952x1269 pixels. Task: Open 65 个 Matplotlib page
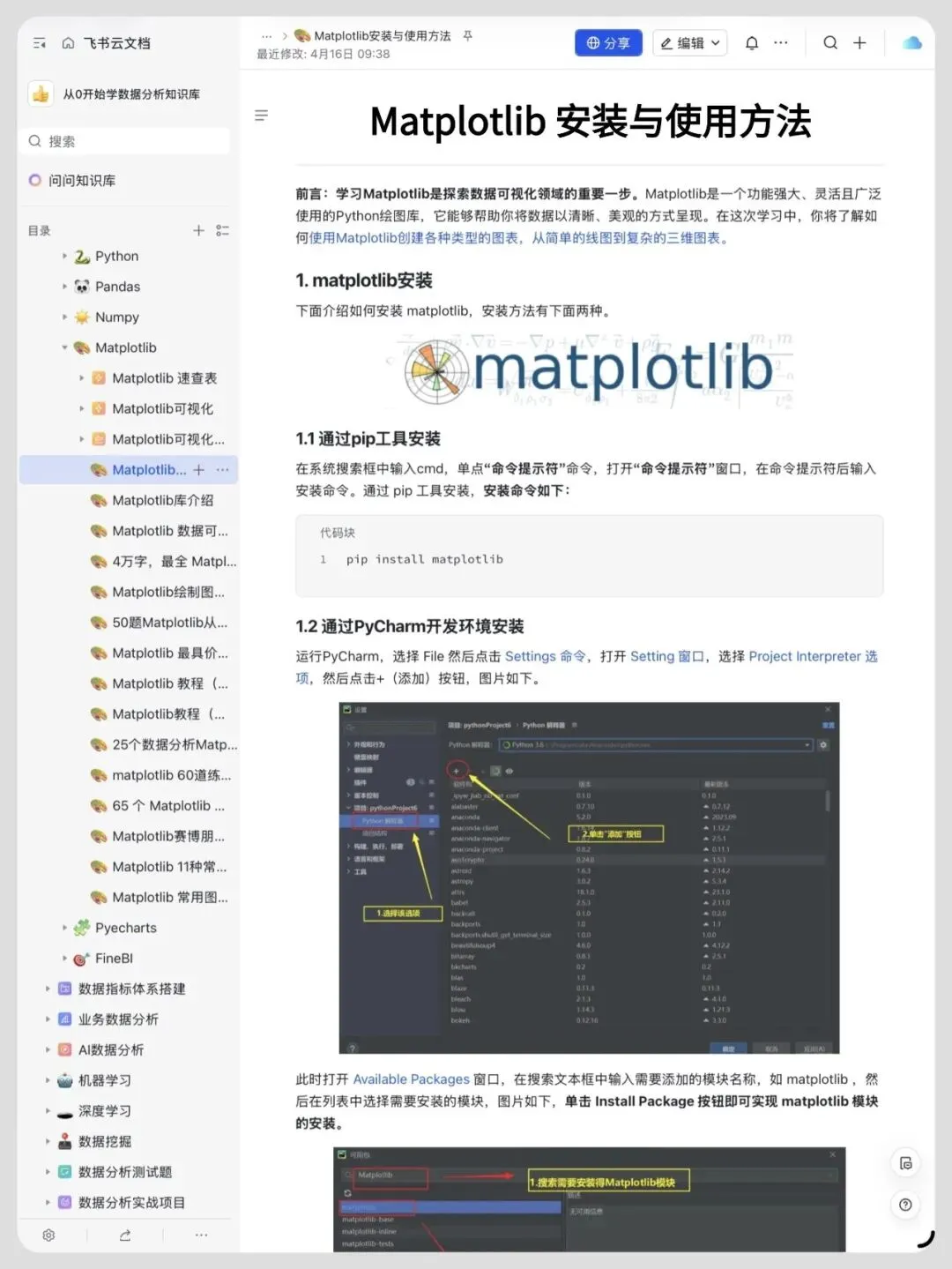point(168,806)
